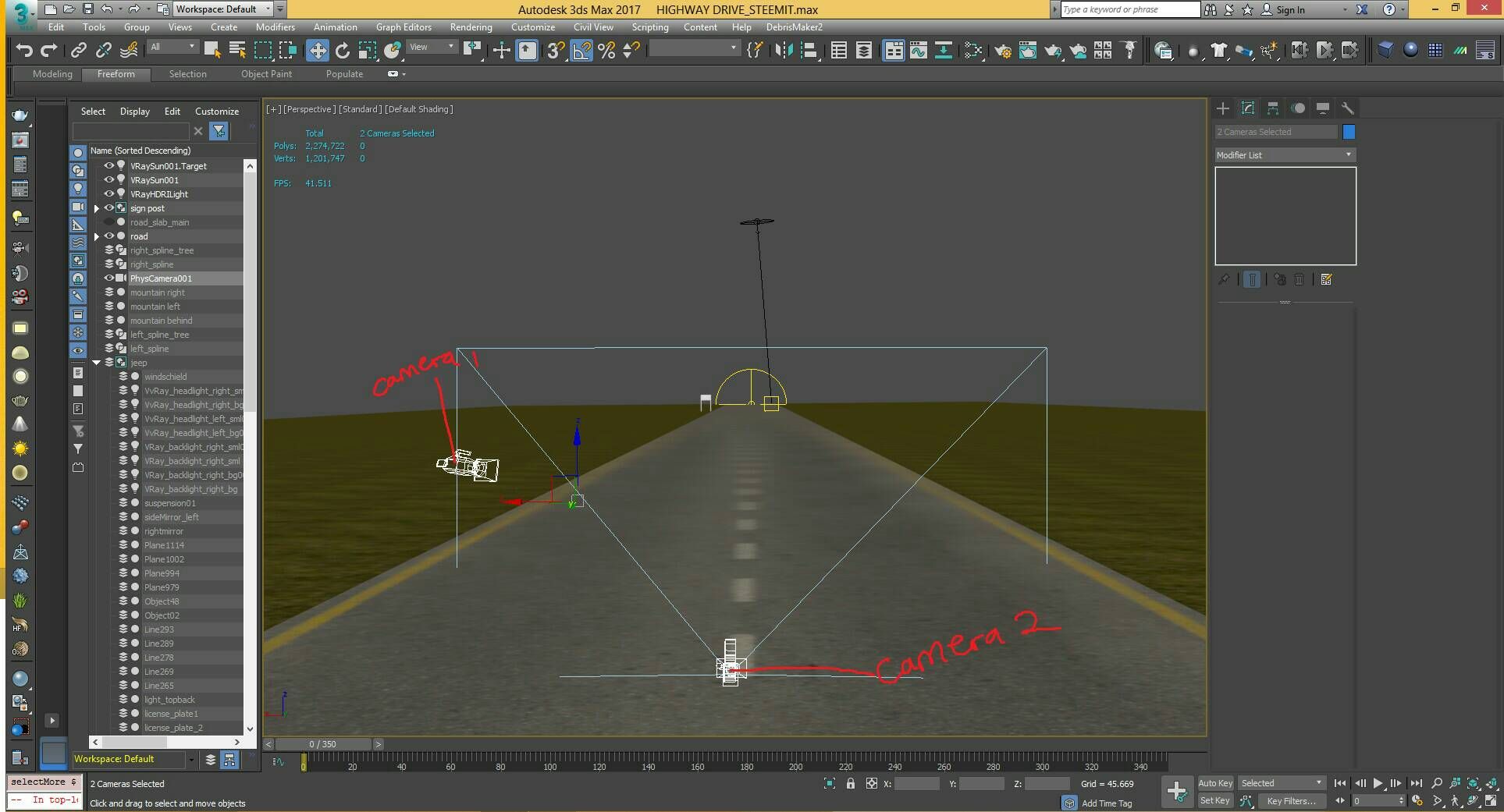Go to the start of animation
The height and width of the screenshot is (812, 1504).
[1340, 783]
